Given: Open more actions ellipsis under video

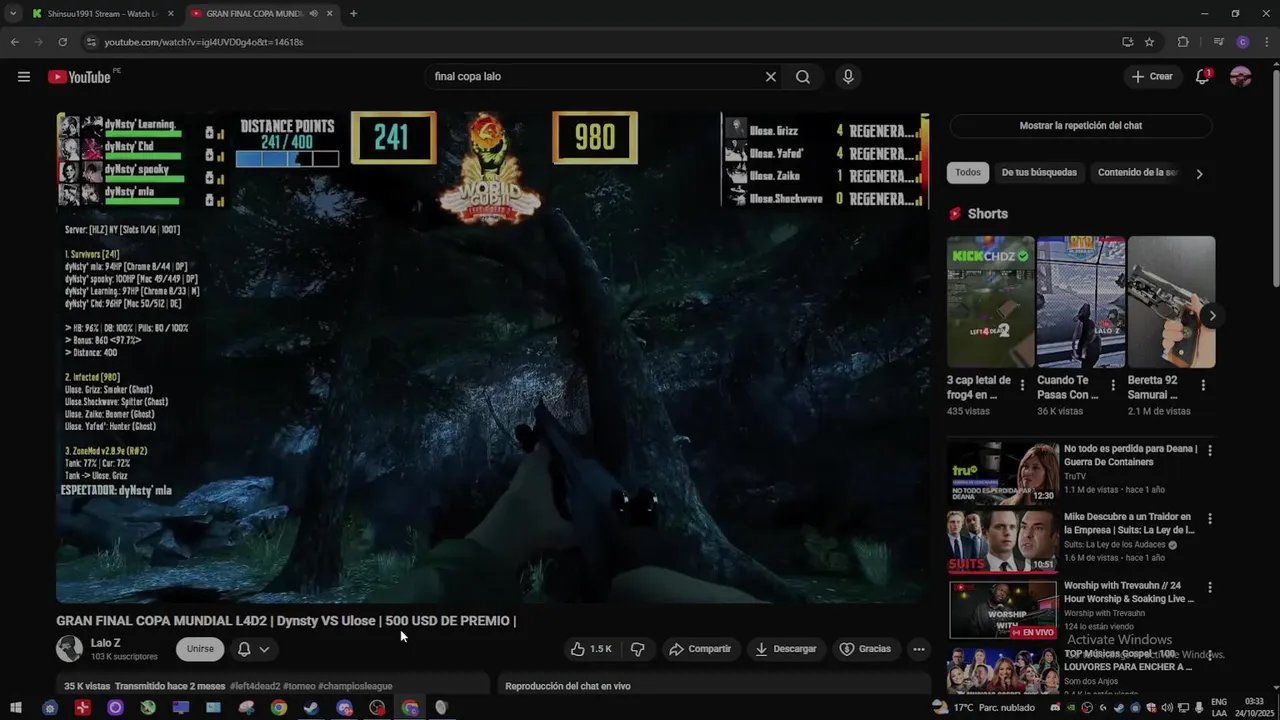Looking at the screenshot, I should click(918, 649).
